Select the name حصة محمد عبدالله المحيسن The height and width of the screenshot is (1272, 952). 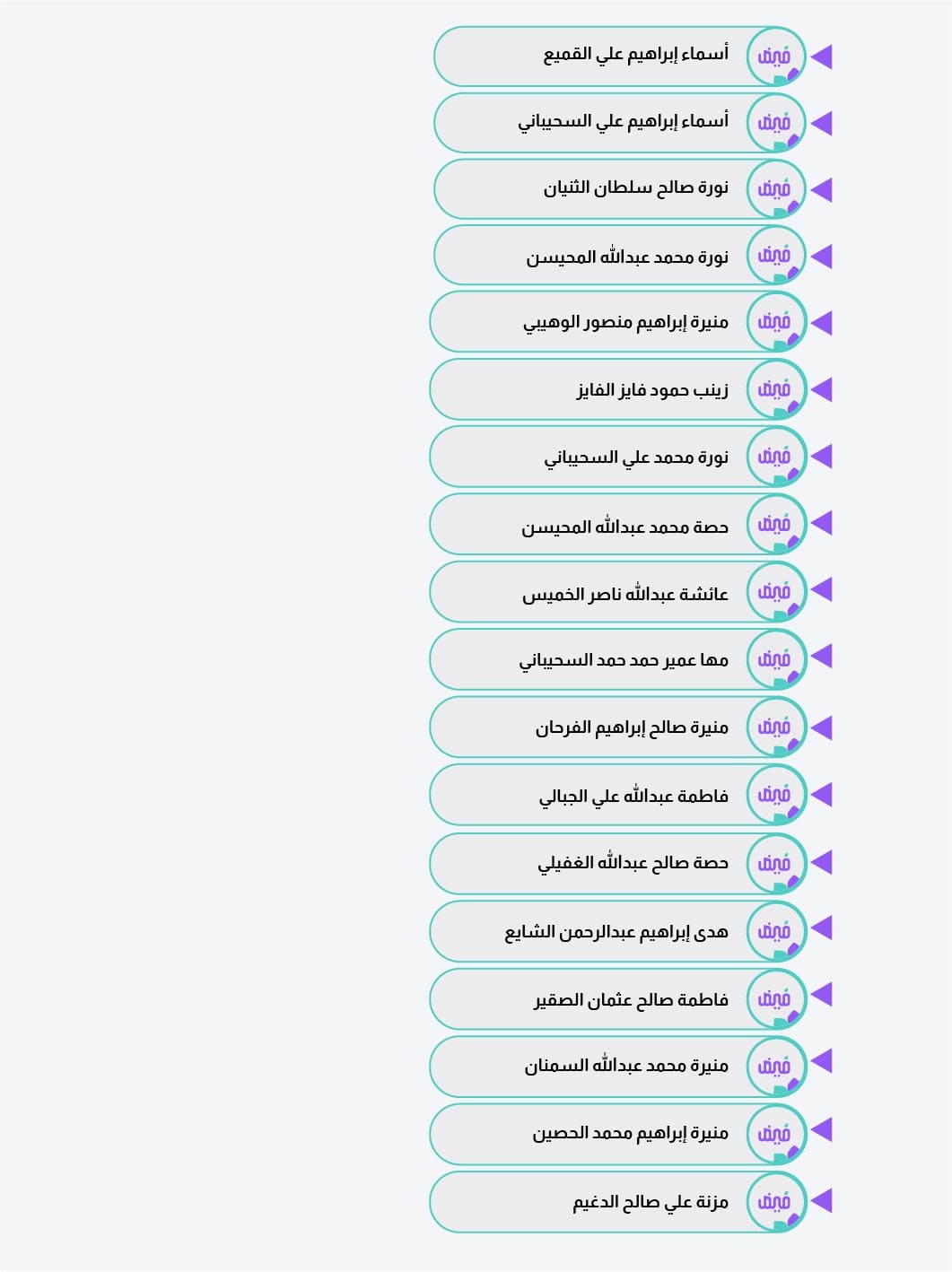click(x=625, y=527)
